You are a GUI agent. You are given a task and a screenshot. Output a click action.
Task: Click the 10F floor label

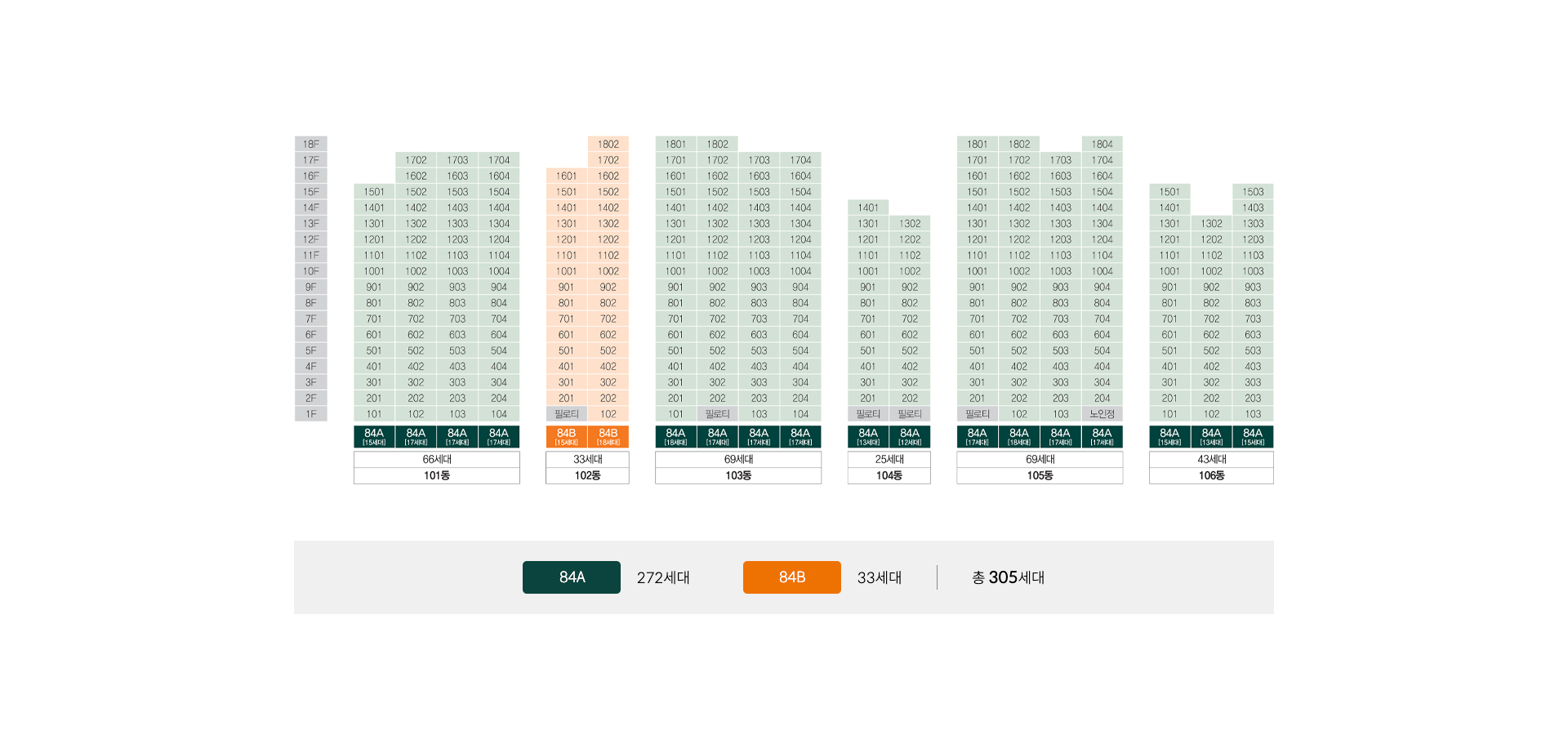pos(310,271)
